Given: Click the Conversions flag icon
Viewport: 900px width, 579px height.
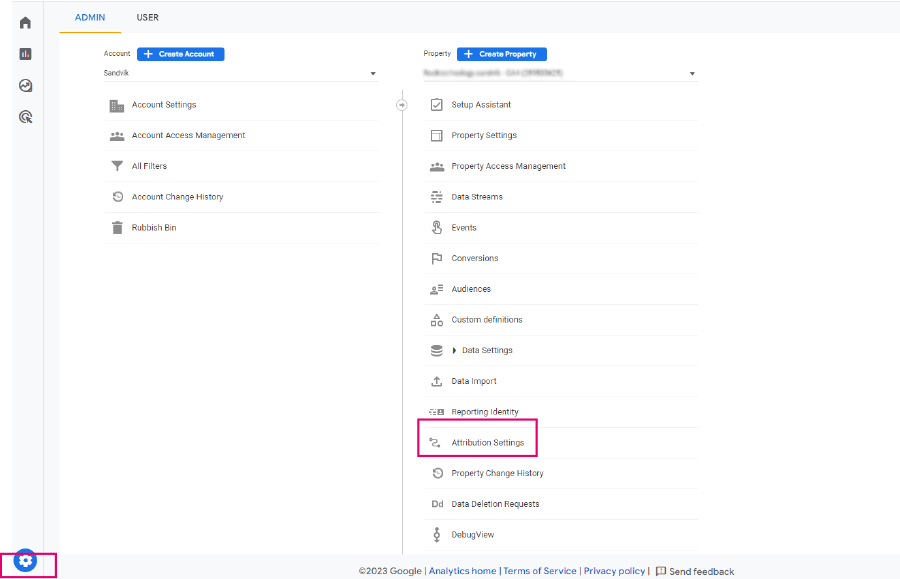Looking at the screenshot, I should [x=437, y=258].
